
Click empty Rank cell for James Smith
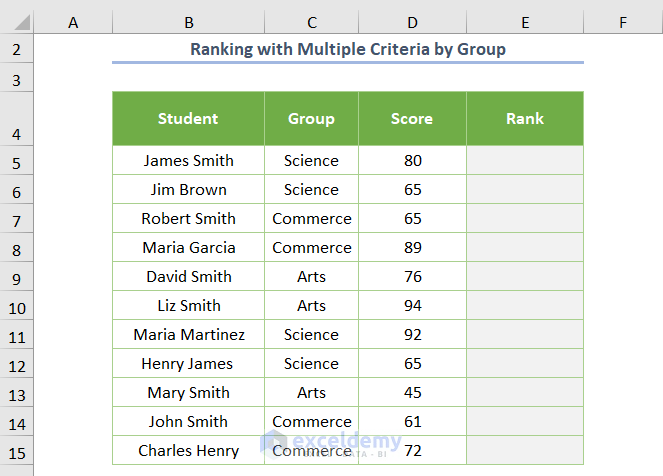[524, 161]
